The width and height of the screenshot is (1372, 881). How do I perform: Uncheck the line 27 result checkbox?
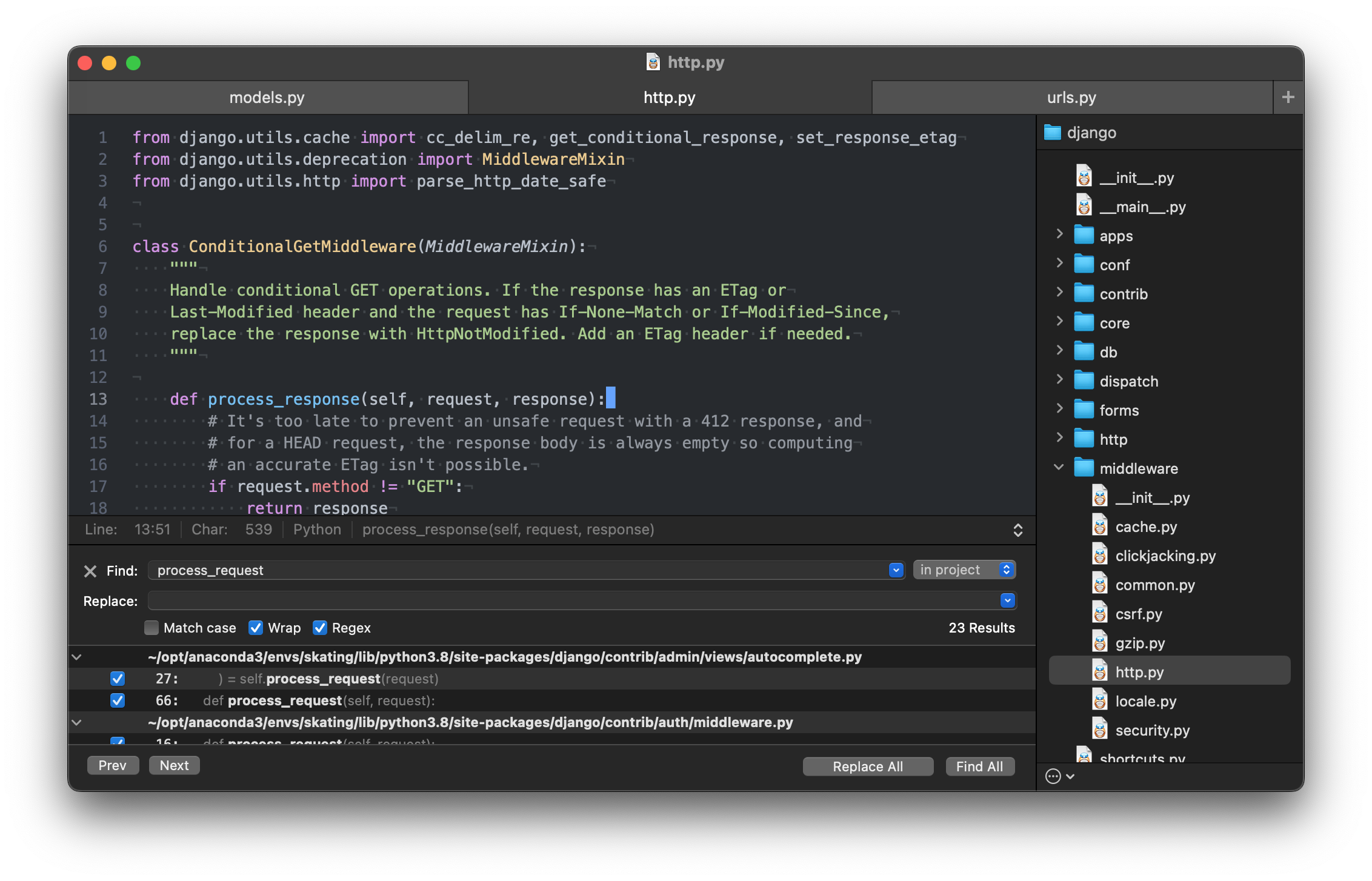[x=118, y=679]
